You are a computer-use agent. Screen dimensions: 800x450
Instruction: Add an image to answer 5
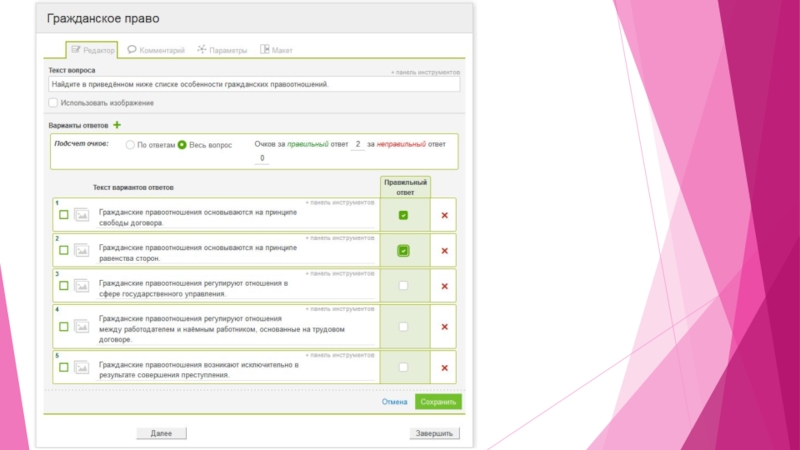tap(82, 367)
